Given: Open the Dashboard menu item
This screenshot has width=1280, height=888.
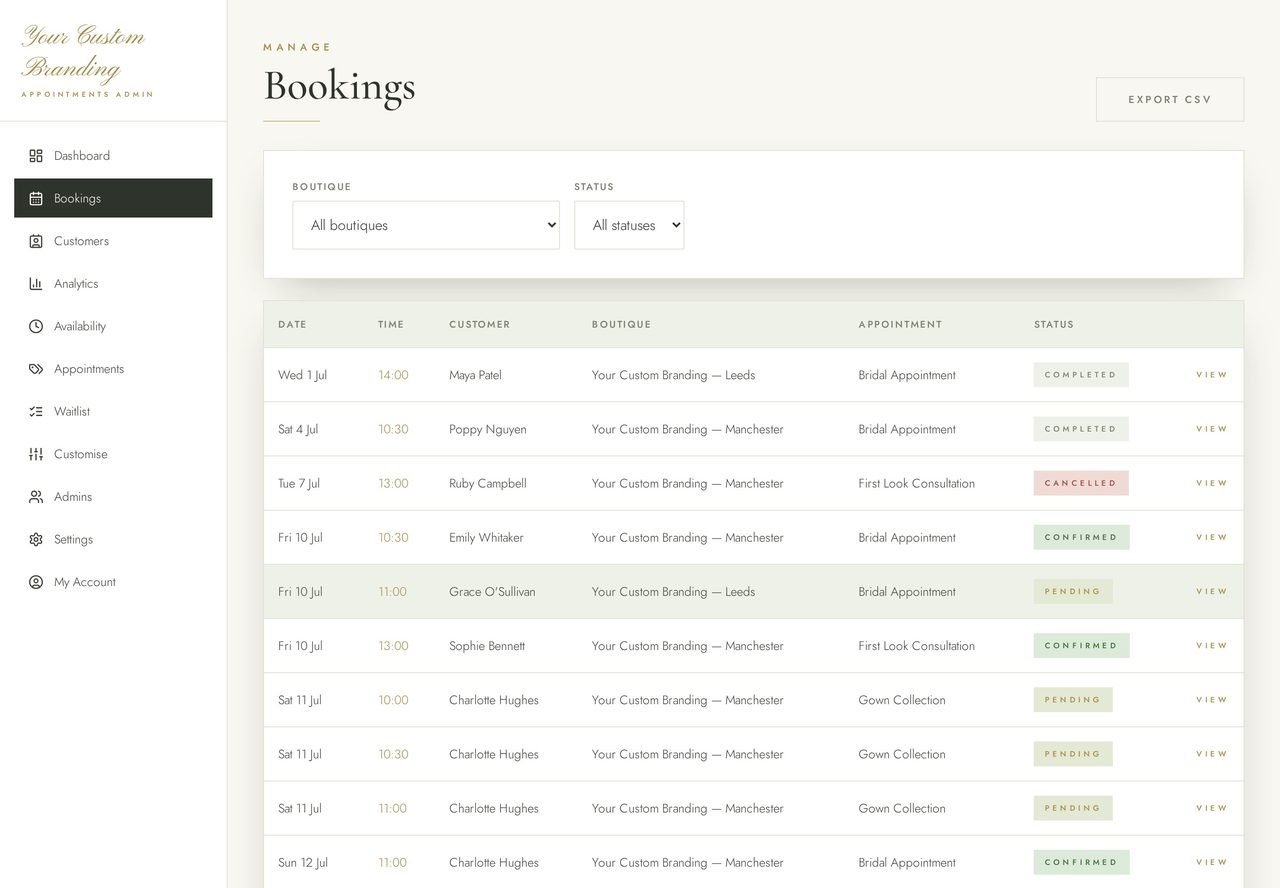Looking at the screenshot, I should (113, 156).
